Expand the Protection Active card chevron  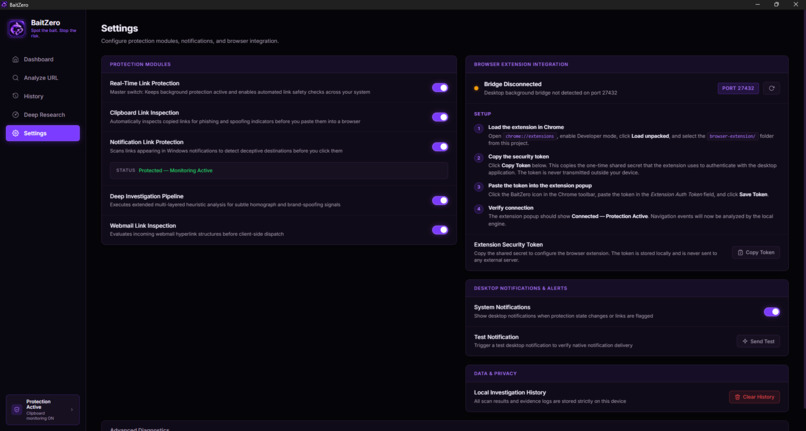click(x=71, y=409)
